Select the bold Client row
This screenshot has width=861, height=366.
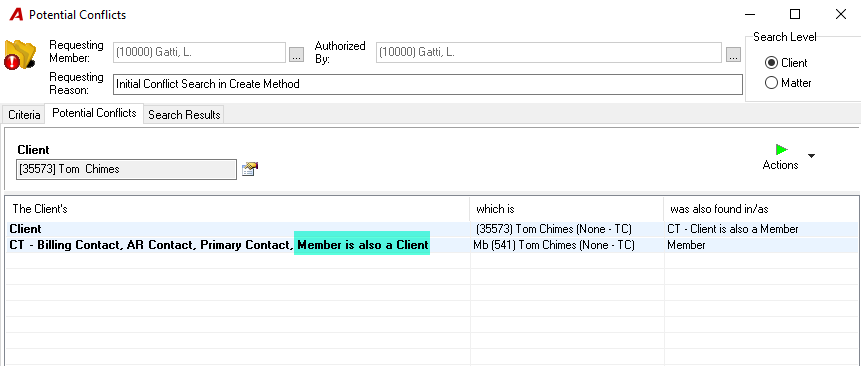click(x=432, y=229)
